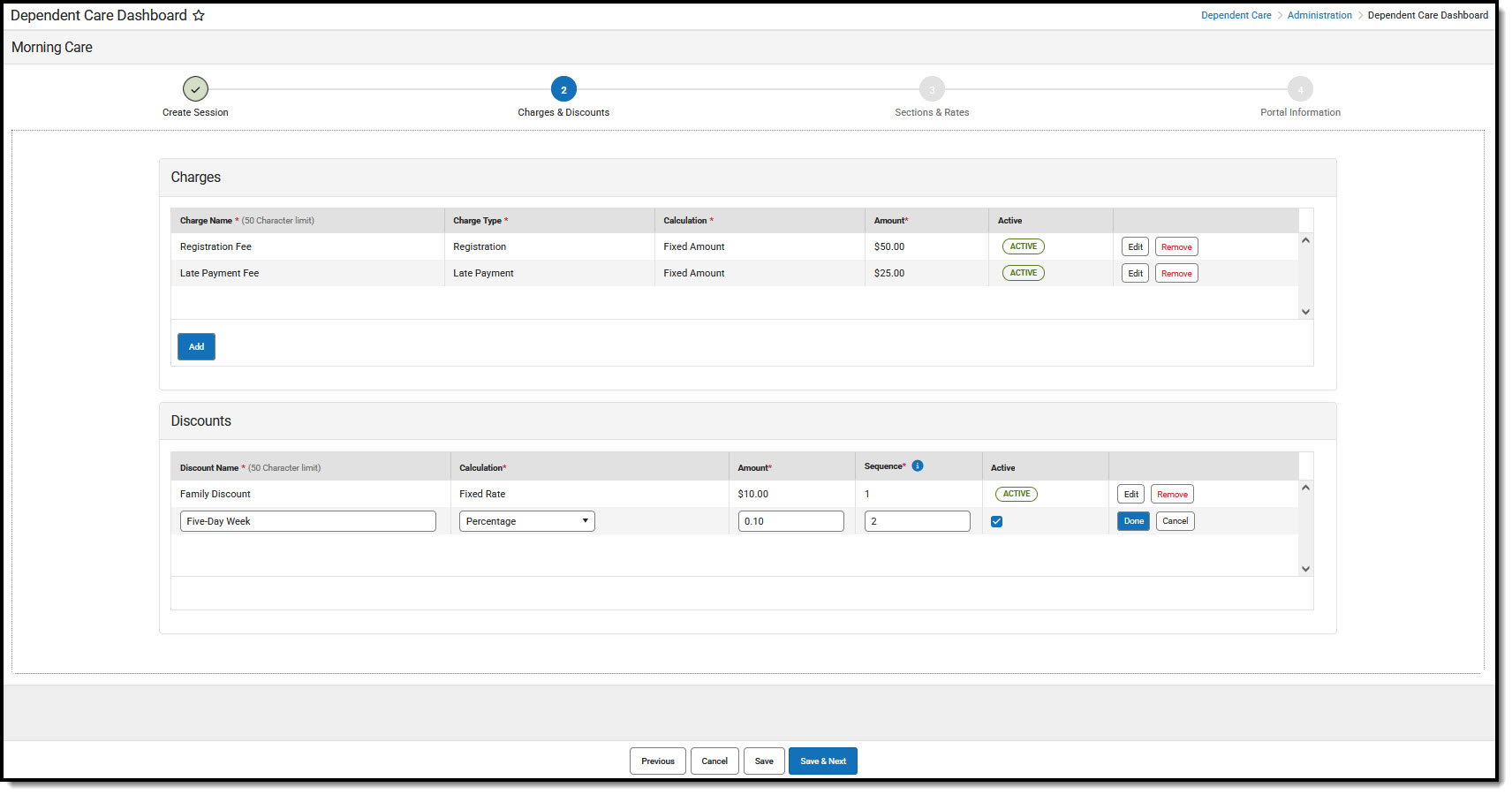
Task: Remove the Registration Fee charge
Action: [1176, 247]
